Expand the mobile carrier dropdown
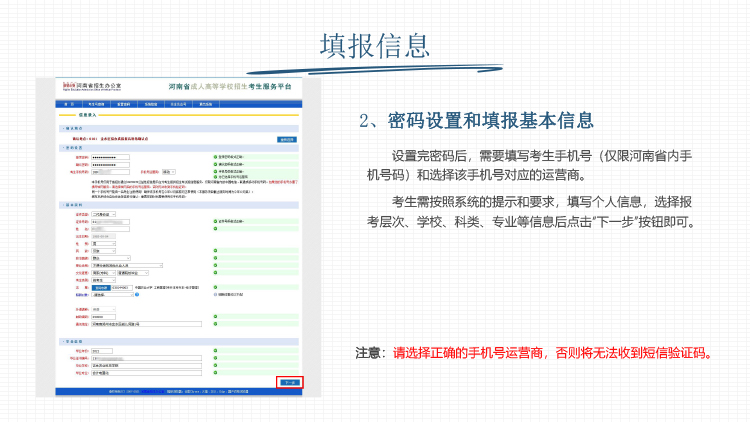The height and width of the screenshot is (422, 750). 169,171
